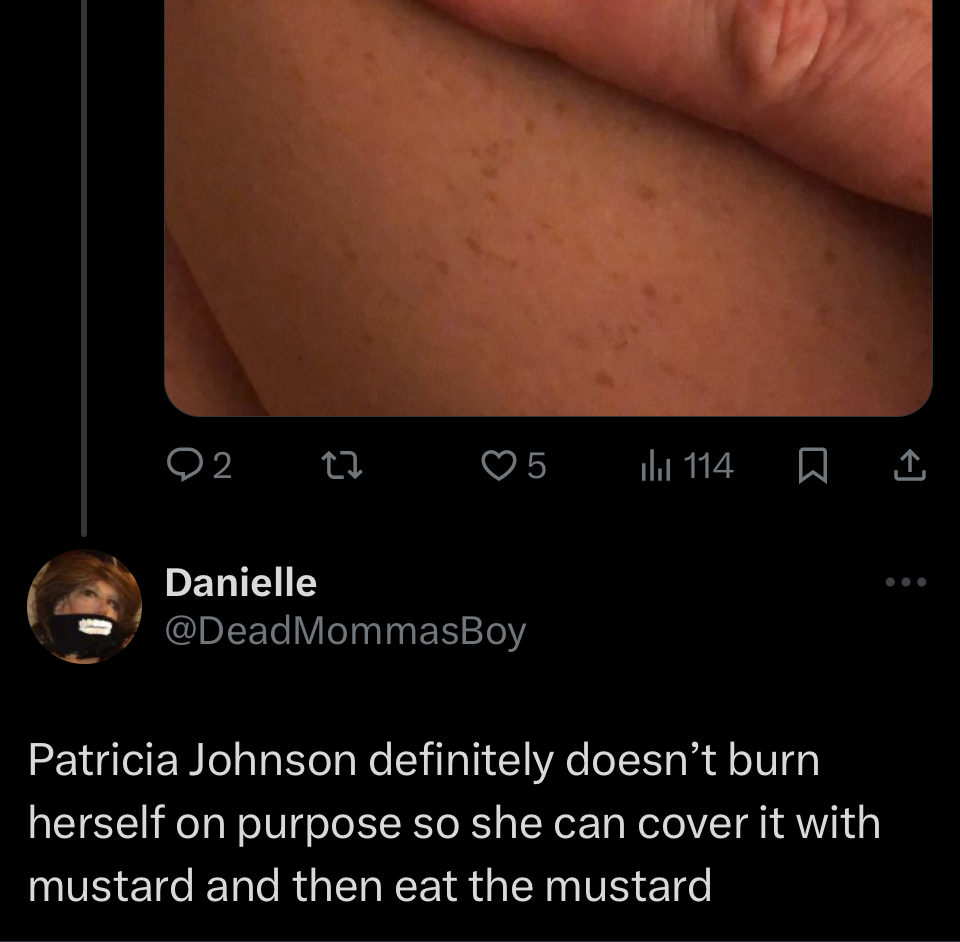The width and height of the screenshot is (960, 942).
Task: Bookmark the tweet with the bookmark icon
Action: tap(813, 466)
